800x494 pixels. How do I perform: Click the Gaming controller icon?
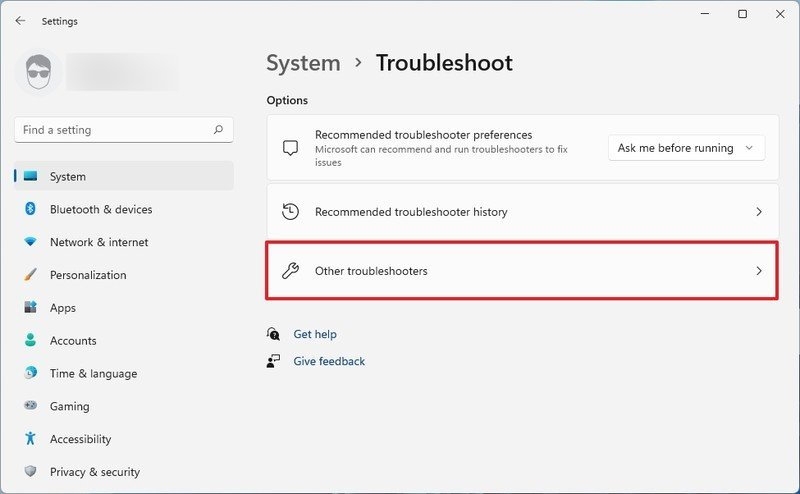pyautogui.click(x=31, y=405)
